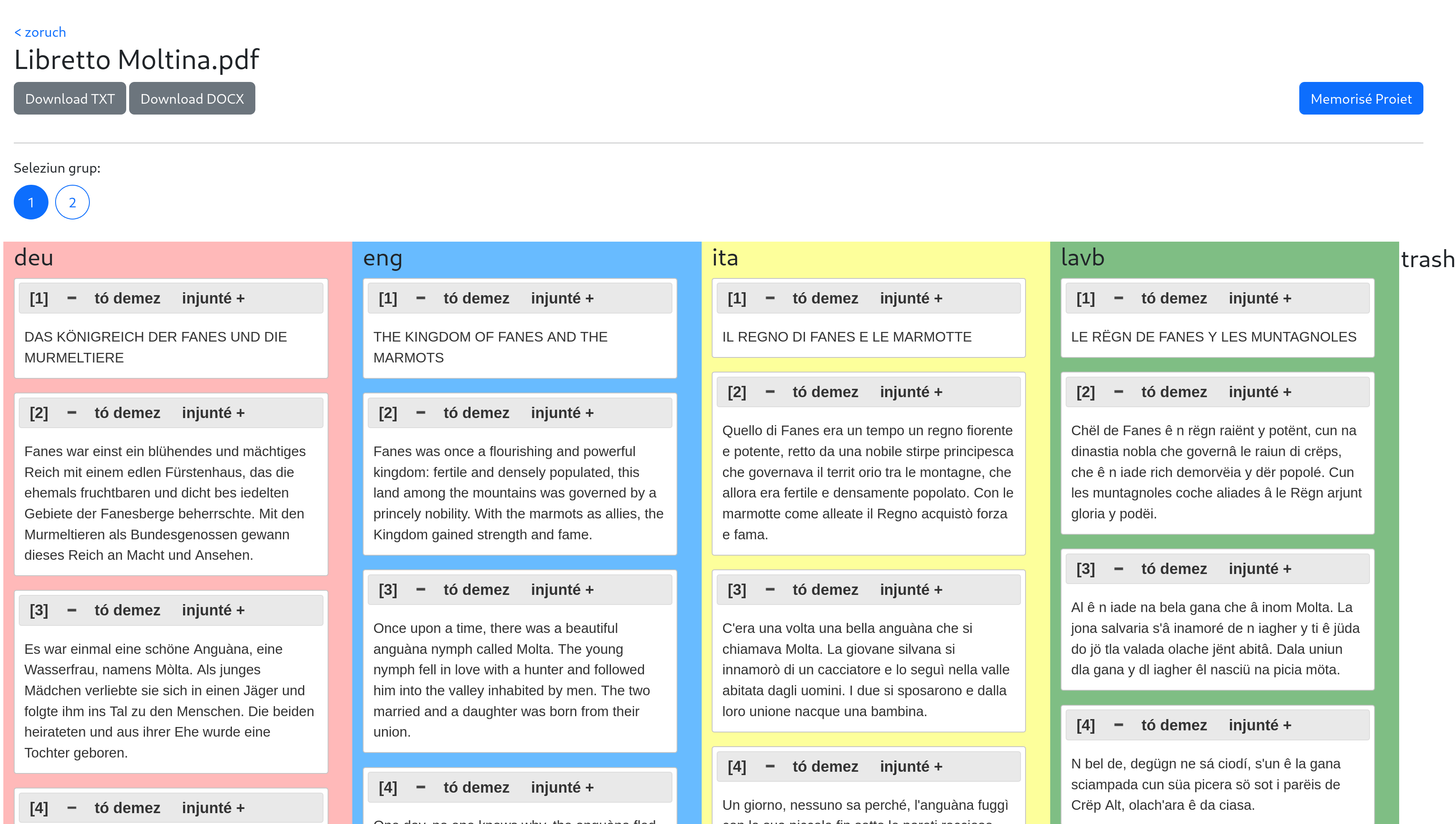Click the Memorisé Proiet button
This screenshot has height=824, width=1456.
coord(1360,99)
